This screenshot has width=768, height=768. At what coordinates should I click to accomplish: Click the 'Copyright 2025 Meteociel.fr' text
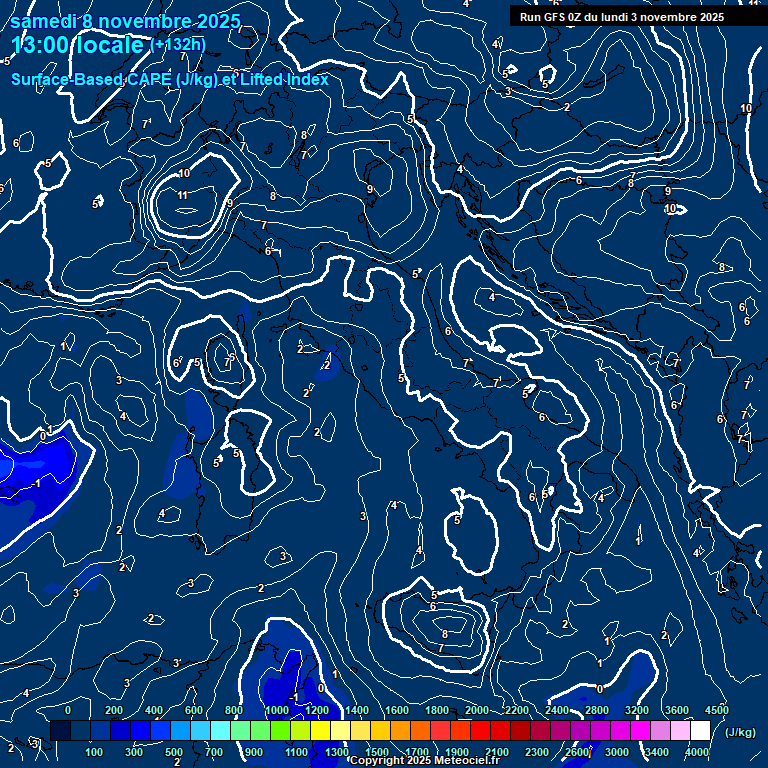[425, 760]
